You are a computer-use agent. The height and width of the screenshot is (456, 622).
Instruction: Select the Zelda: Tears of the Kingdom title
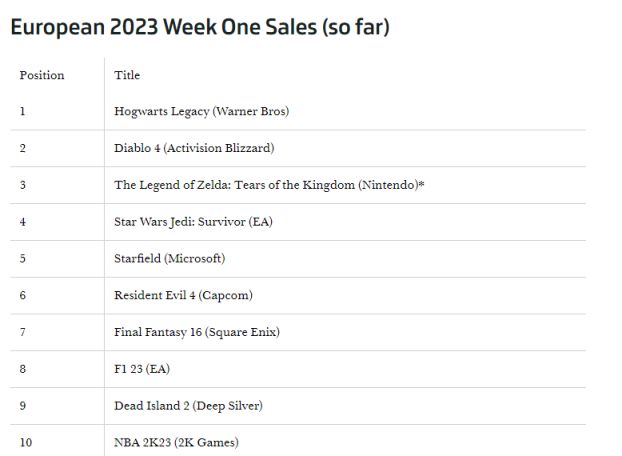click(269, 185)
